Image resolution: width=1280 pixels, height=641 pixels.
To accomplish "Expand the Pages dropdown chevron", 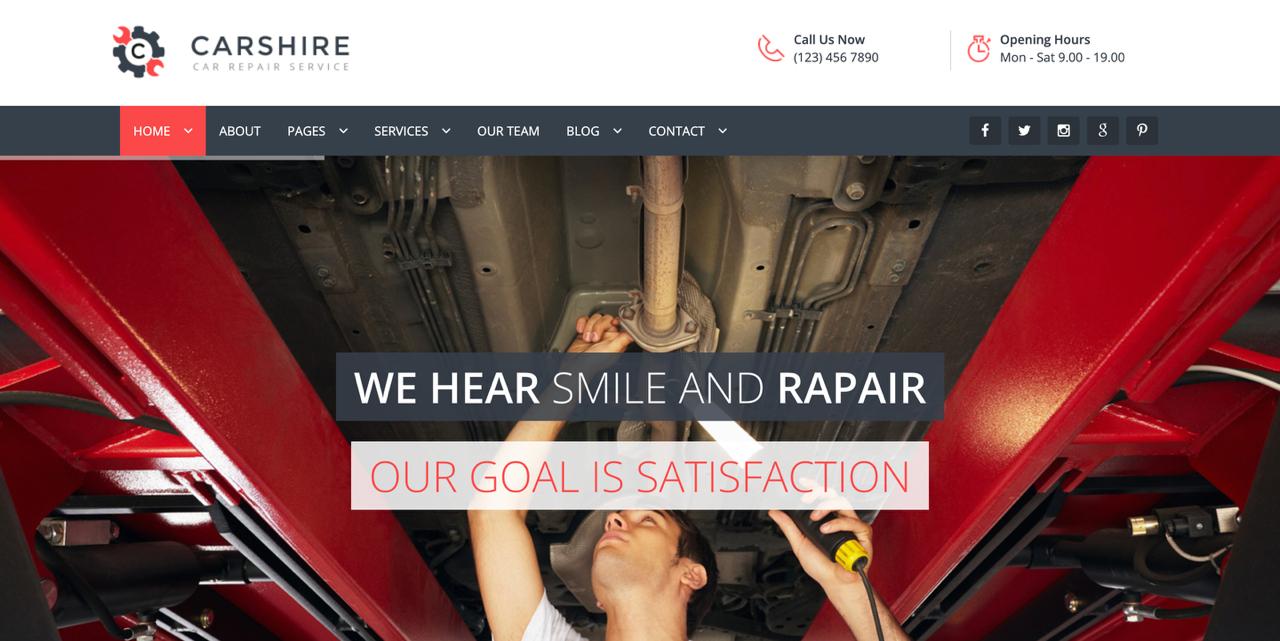I will [x=343, y=130].
